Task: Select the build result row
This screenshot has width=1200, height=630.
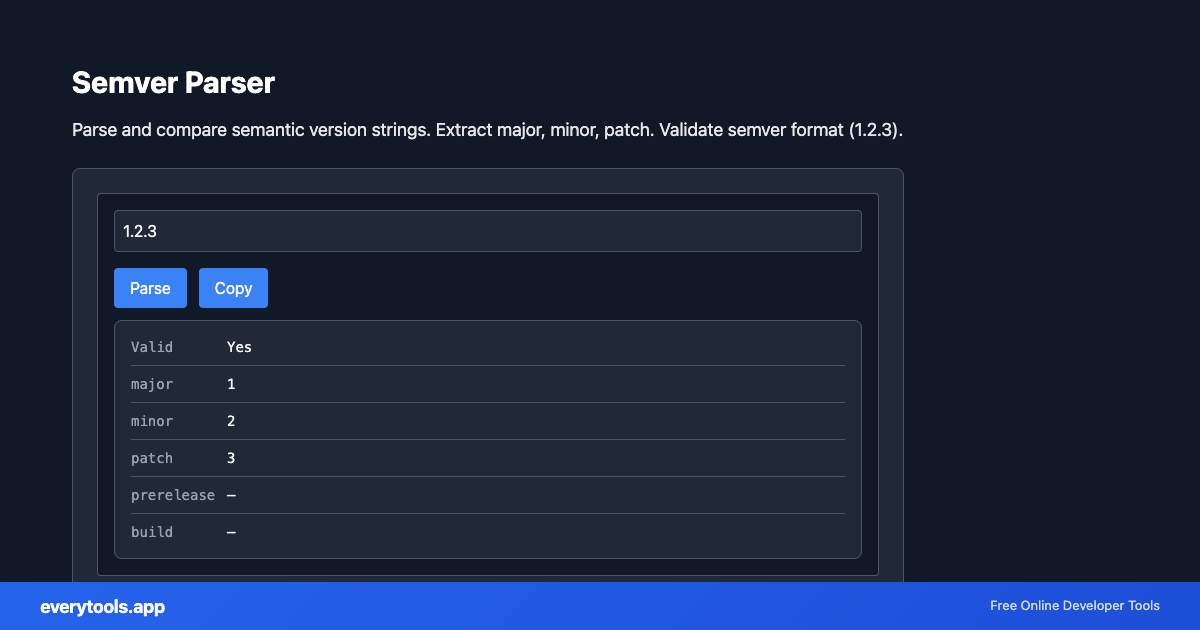Action: [x=488, y=531]
